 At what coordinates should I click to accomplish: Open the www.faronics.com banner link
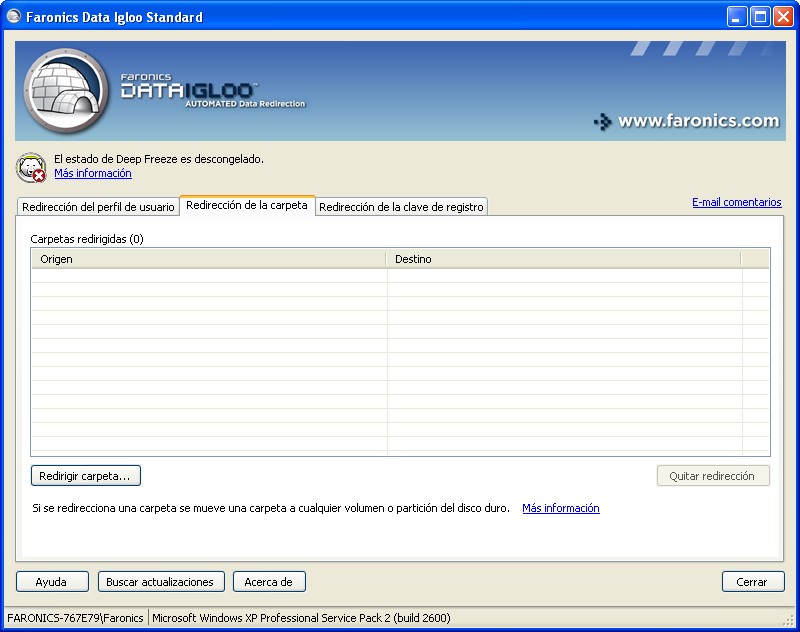pos(687,121)
